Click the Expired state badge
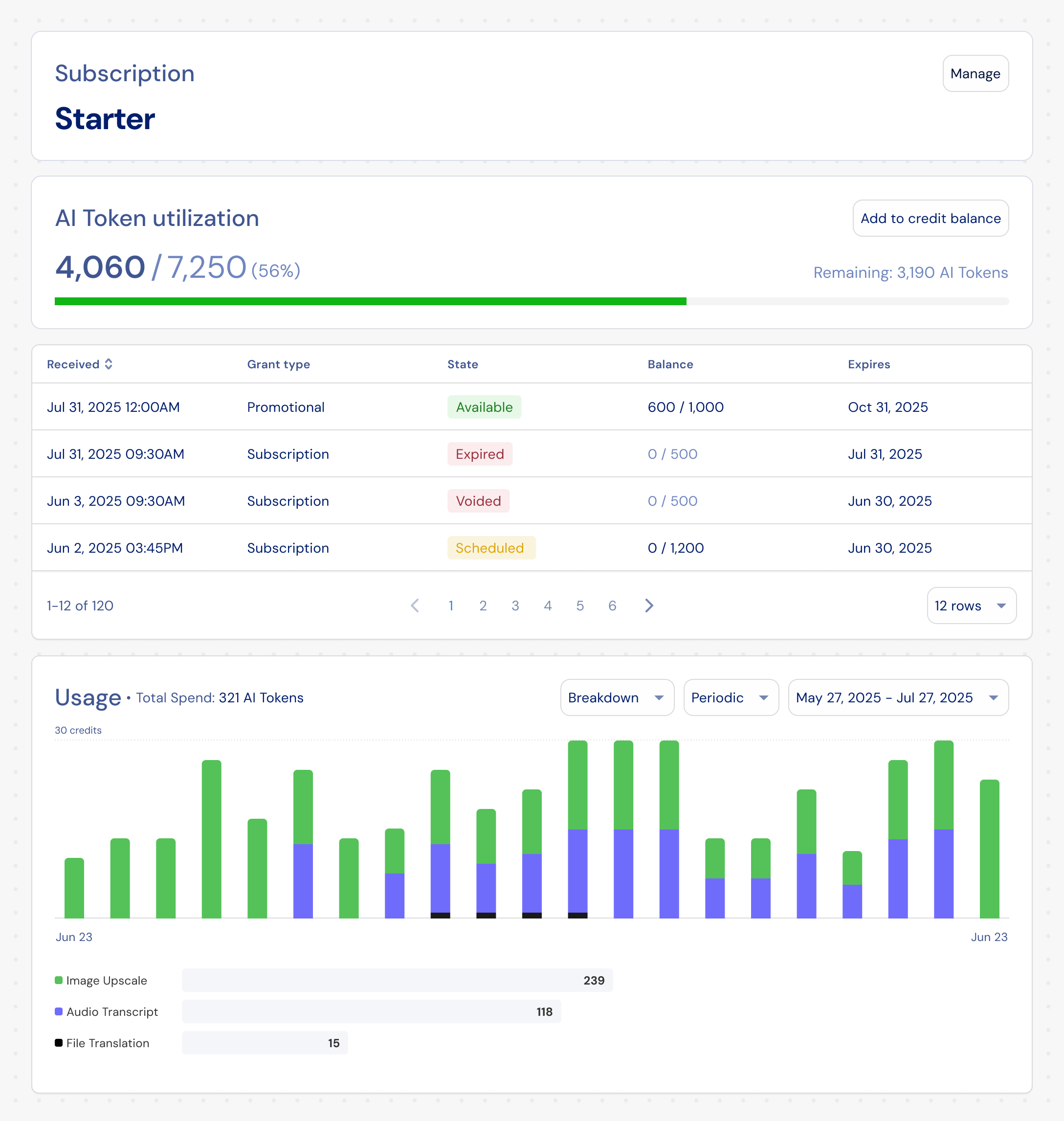Screen dimensions: 1064x1121 click(480, 454)
